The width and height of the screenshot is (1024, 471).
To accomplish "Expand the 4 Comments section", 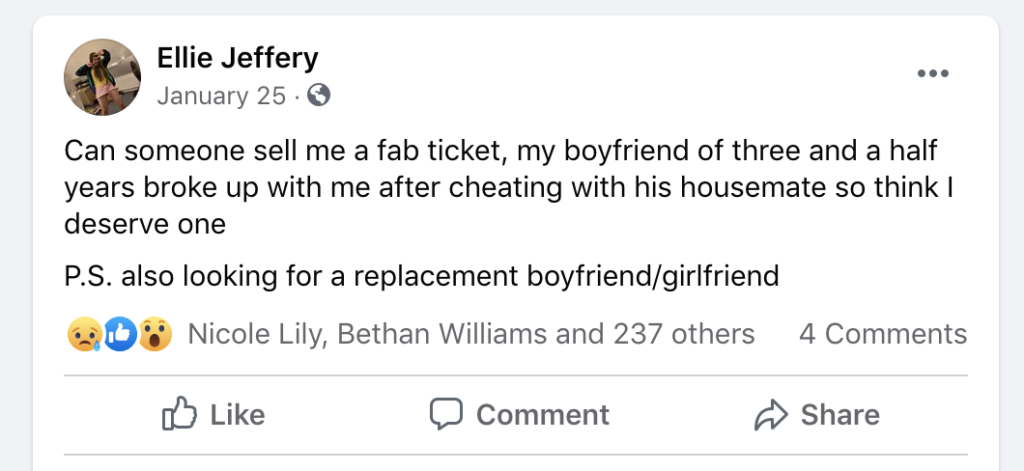I will pos(883,334).
